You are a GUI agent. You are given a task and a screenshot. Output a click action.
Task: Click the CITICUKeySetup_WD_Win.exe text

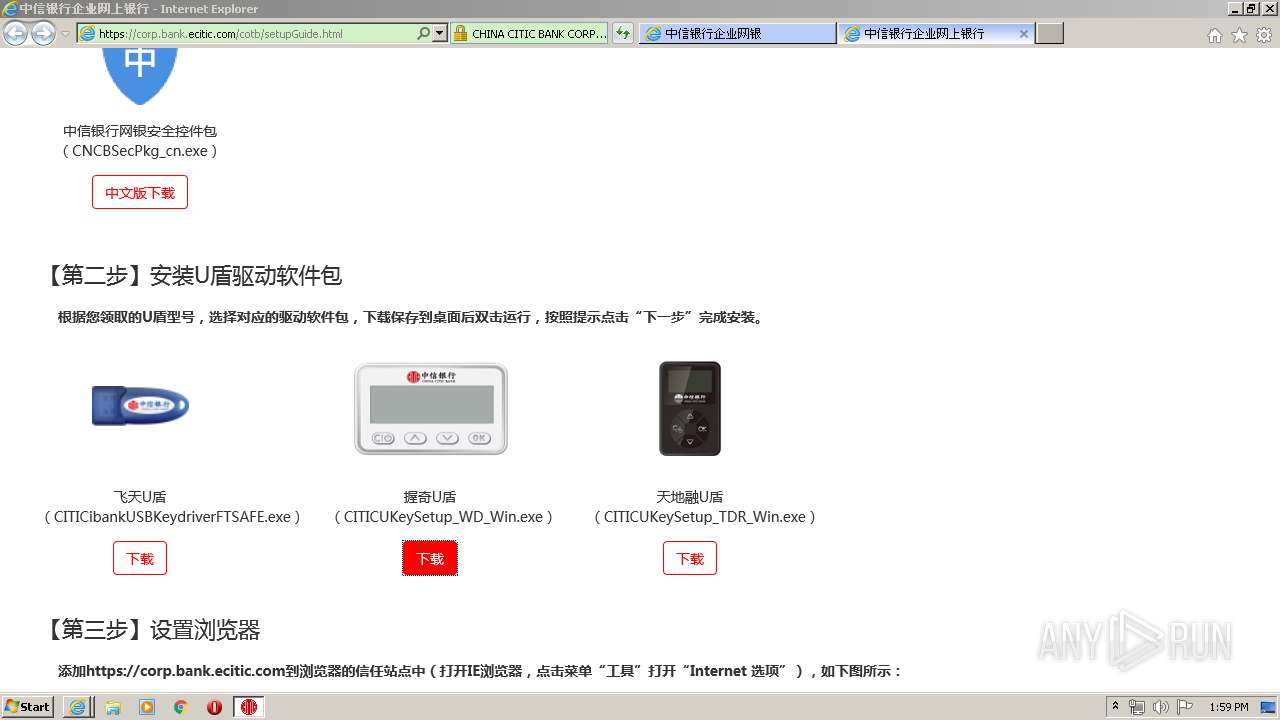(443, 517)
